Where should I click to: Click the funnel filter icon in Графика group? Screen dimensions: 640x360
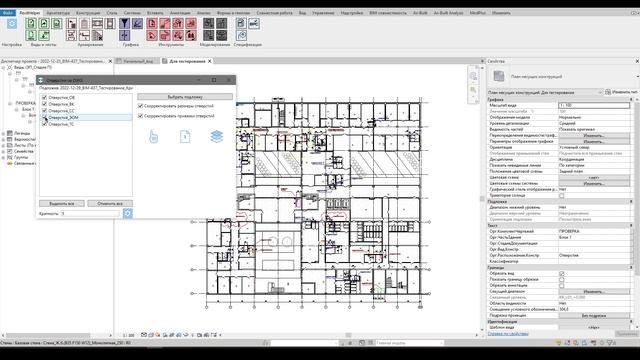click(x=124, y=23)
